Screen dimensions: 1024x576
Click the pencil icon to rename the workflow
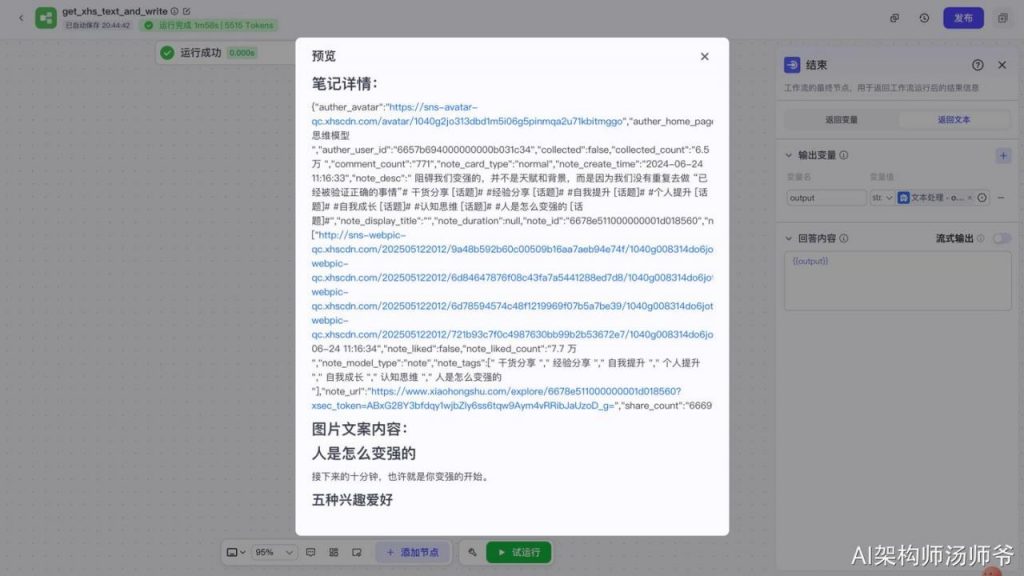click(186, 11)
